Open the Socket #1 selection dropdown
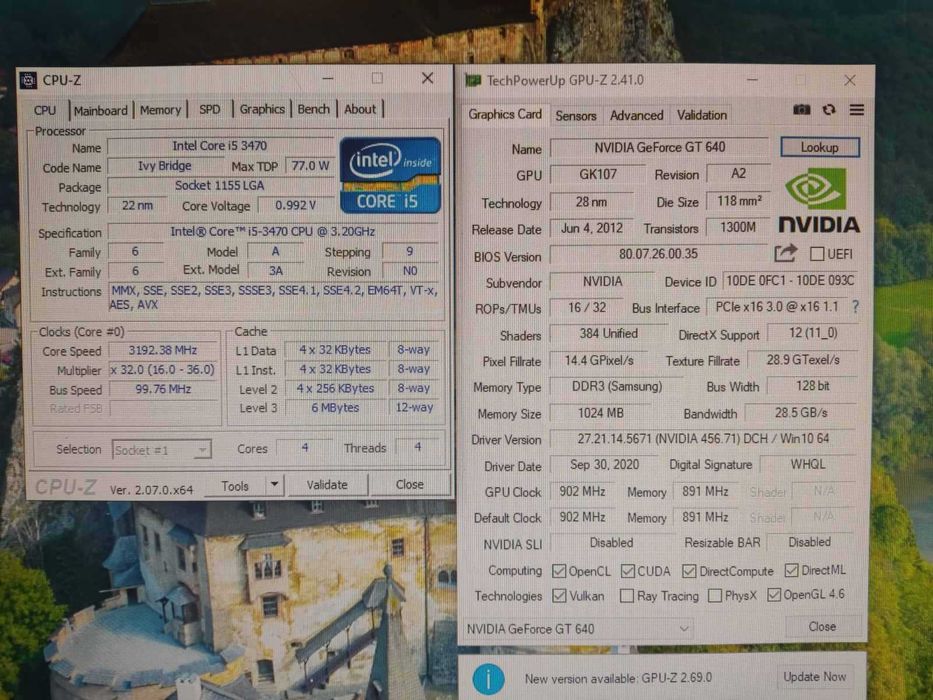Image resolution: width=933 pixels, height=700 pixels. tap(161, 450)
